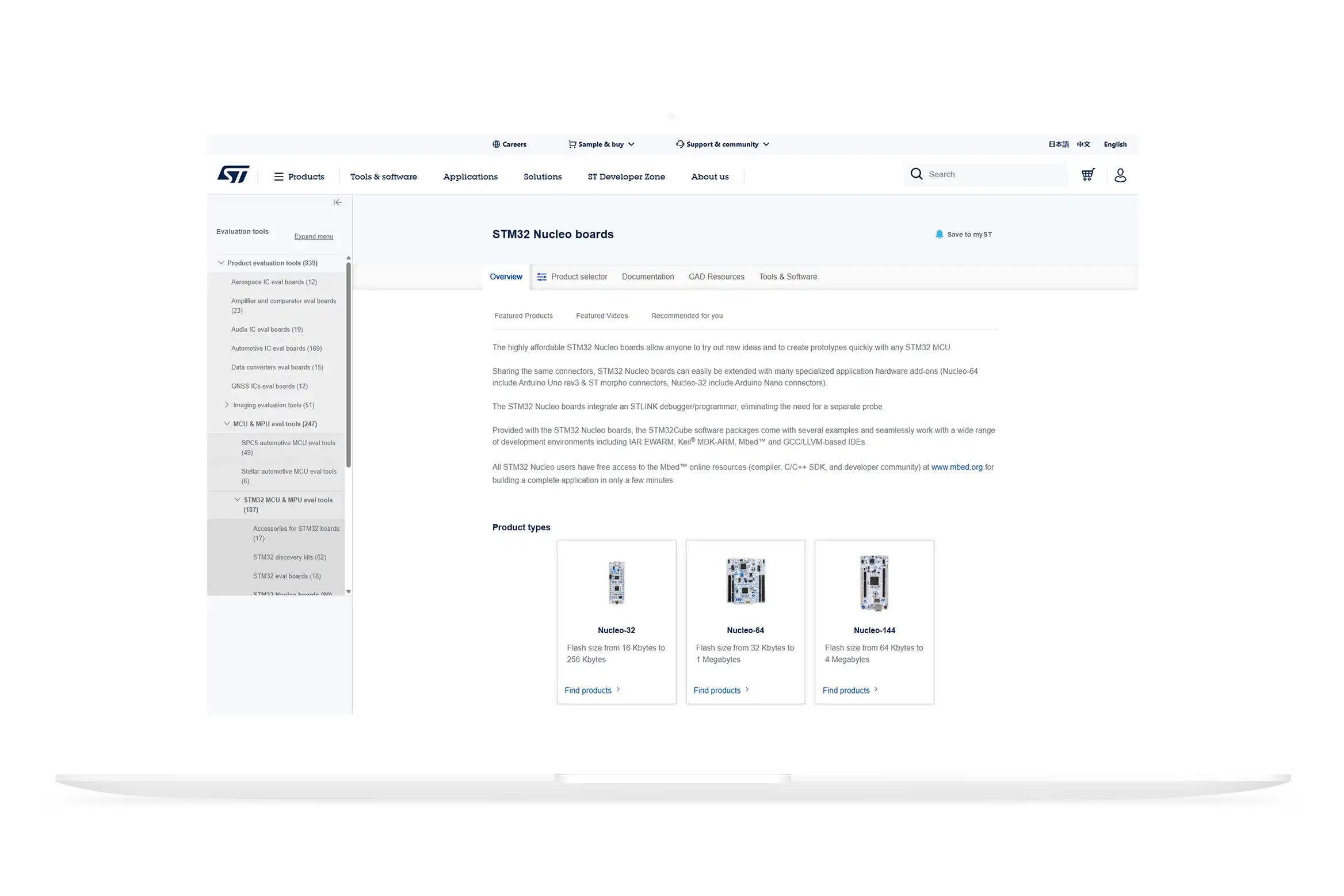Click the ST logo icon
Screen dimensions: 1344x896
(x=233, y=174)
